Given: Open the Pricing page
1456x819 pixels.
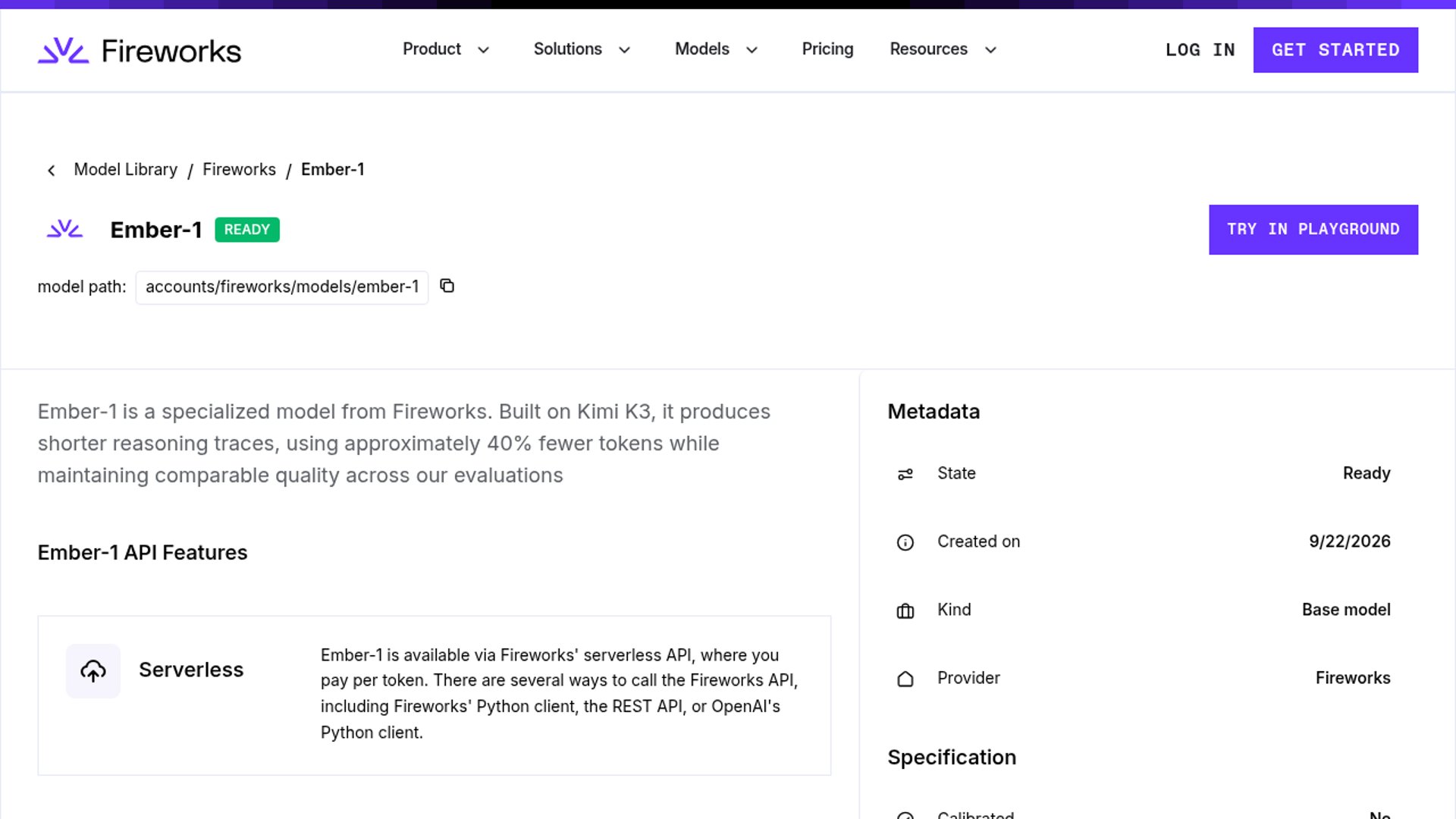Looking at the screenshot, I should 827,49.
